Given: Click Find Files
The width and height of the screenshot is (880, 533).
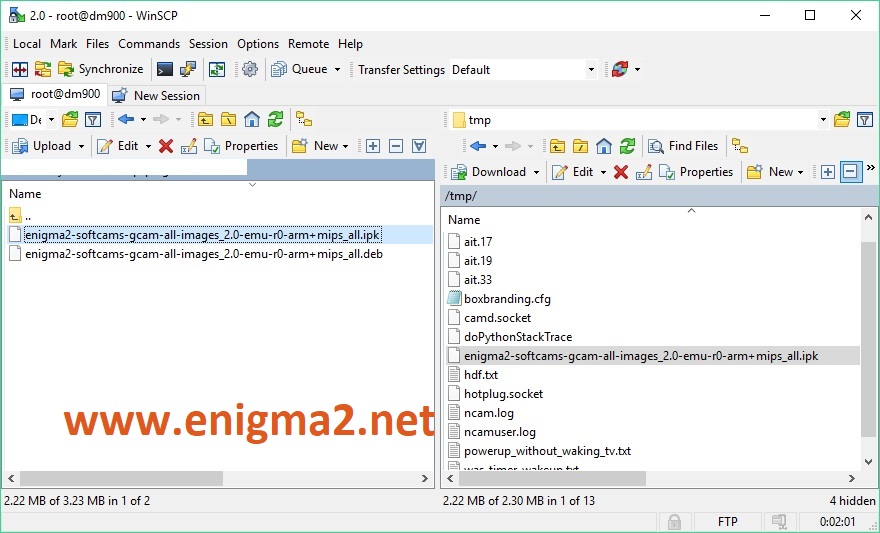Looking at the screenshot, I should click(x=683, y=146).
